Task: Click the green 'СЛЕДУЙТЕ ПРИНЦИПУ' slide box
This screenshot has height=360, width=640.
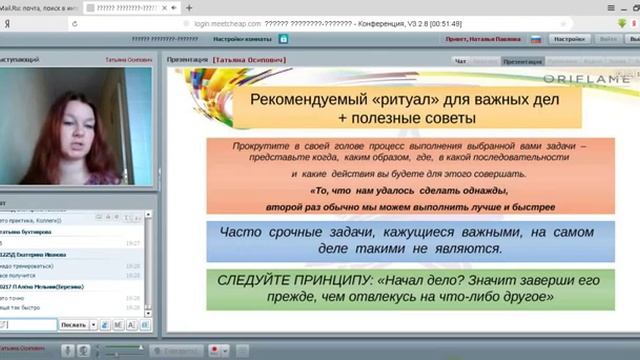Action: tap(410, 289)
